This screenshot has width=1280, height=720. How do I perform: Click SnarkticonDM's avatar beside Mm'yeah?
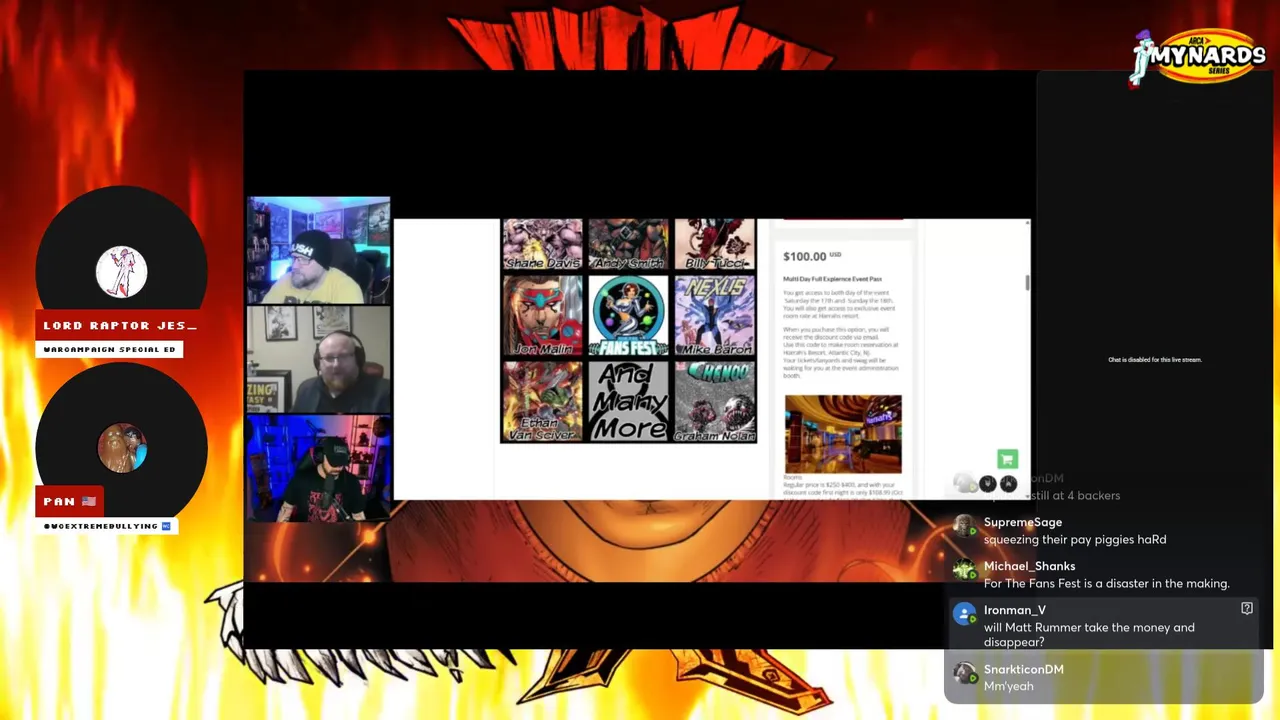tap(964, 674)
